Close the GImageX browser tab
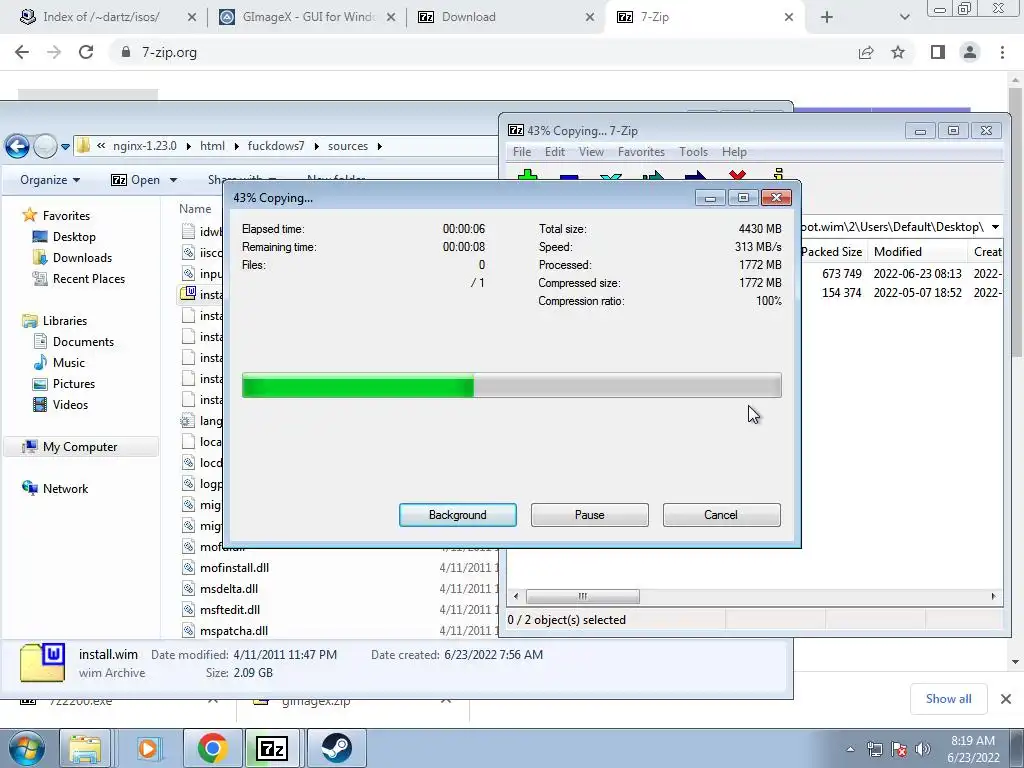Screen dimensions: 1024x768 [391, 18]
